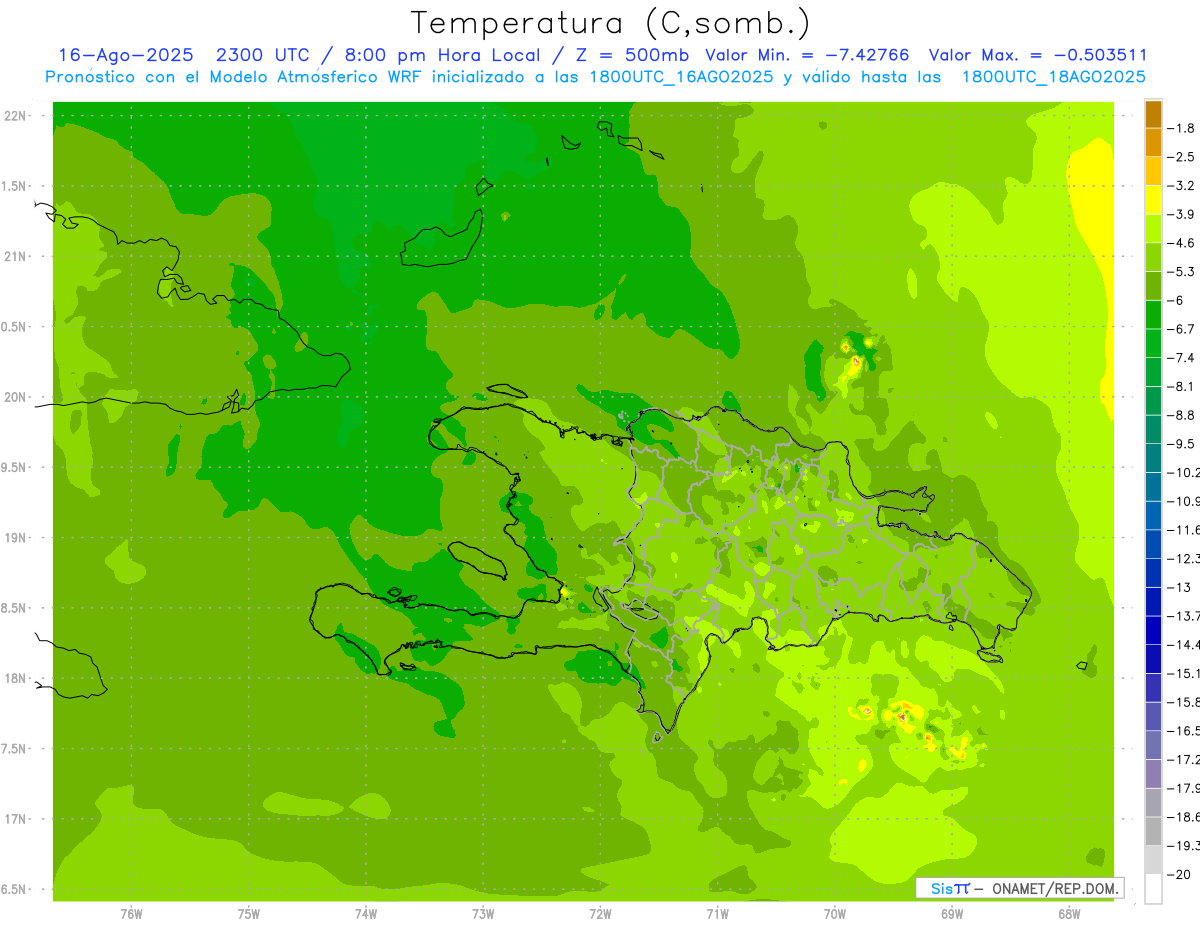Click the "2300 UTC" time text
1200x927 pixels.
[x=263, y=55]
